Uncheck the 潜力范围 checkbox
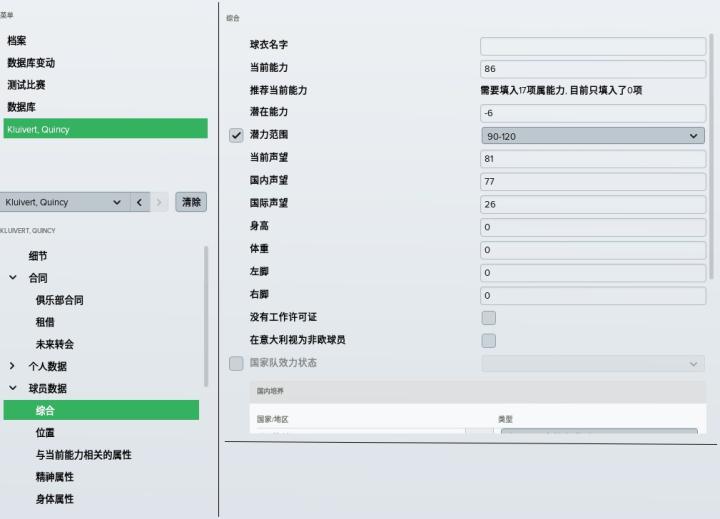The image size is (720, 519). pos(237,135)
